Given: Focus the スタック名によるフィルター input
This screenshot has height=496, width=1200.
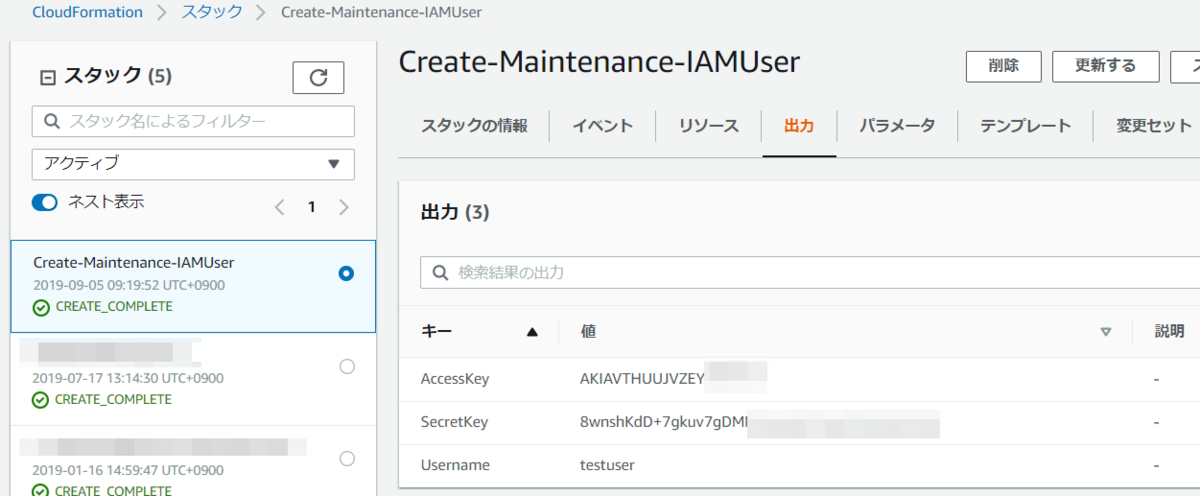Looking at the screenshot, I should [x=193, y=121].
